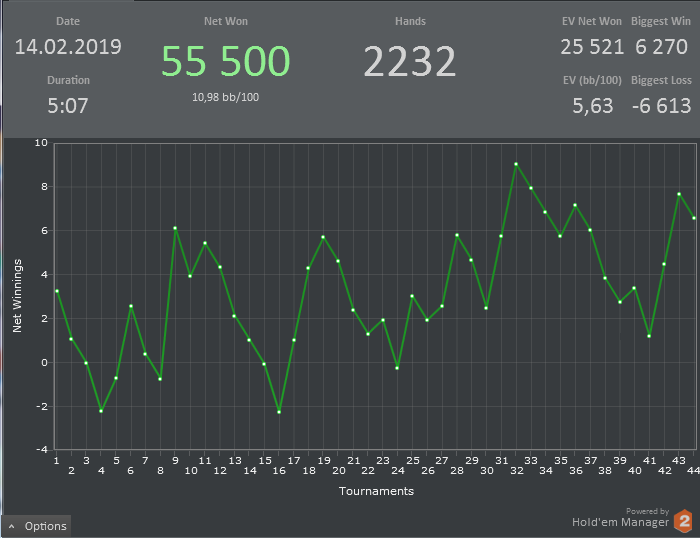Click the EV Net Won value 25 521

[592, 47]
